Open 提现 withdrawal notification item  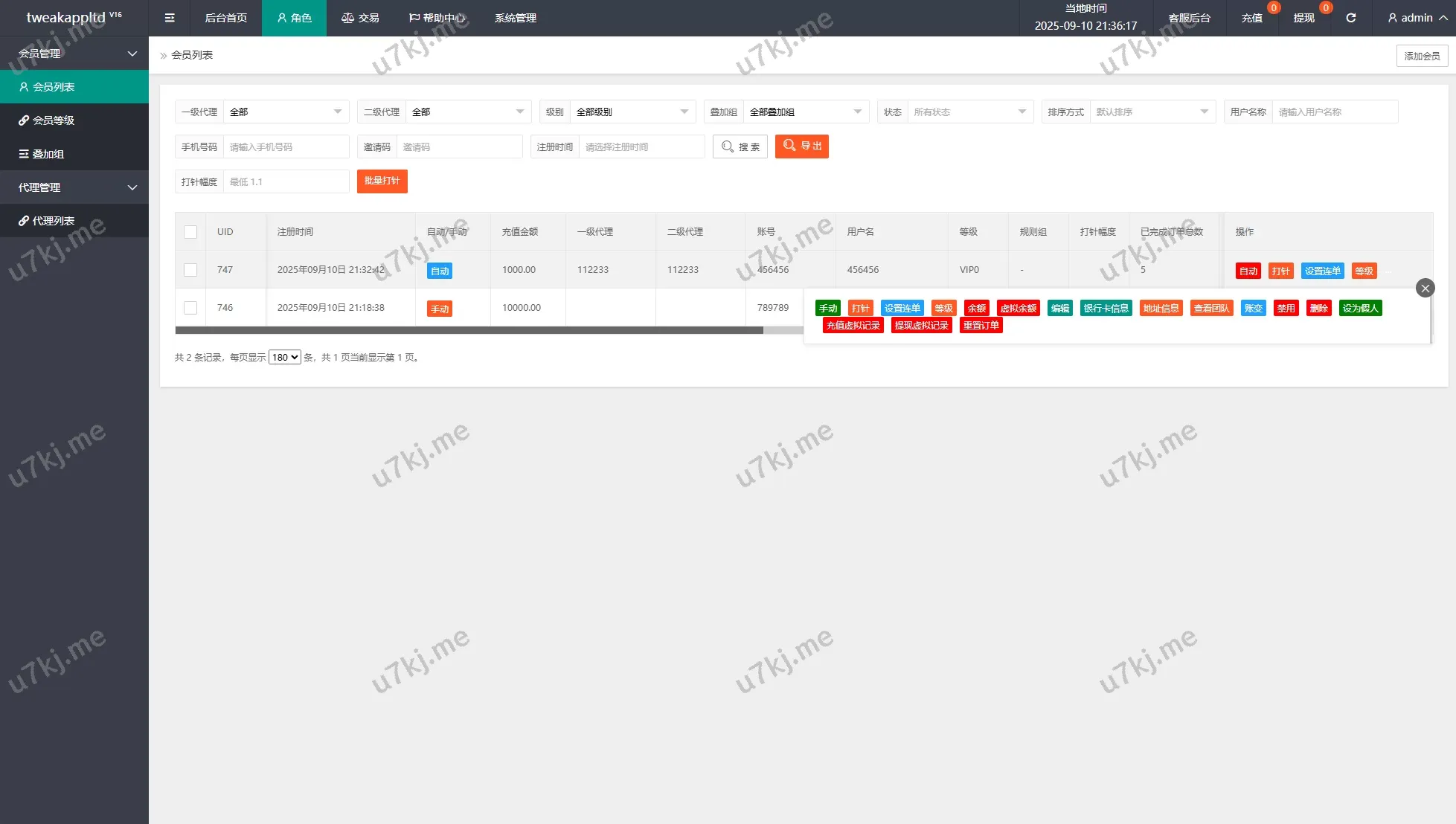[1304, 18]
